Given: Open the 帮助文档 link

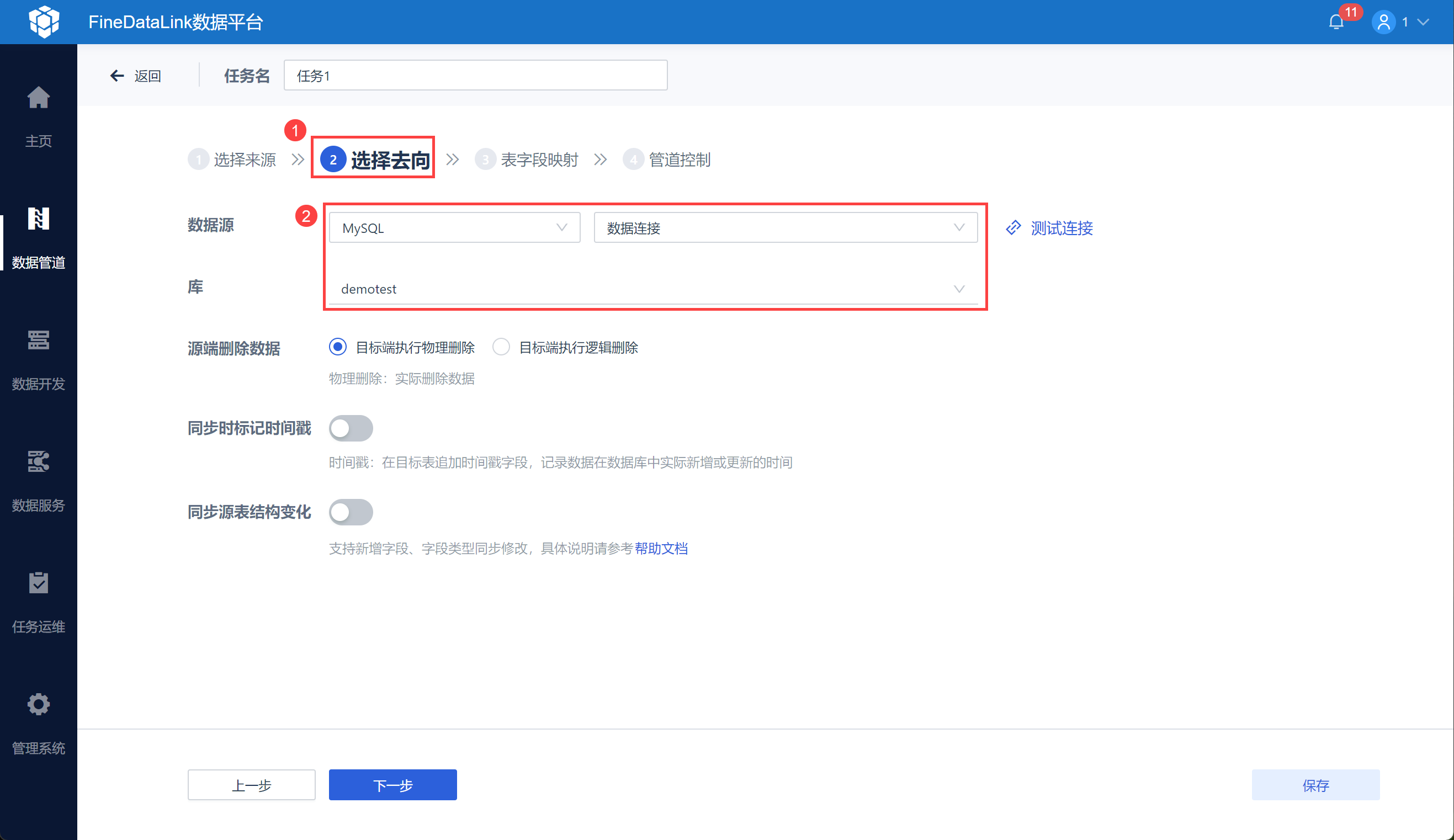Looking at the screenshot, I should [x=661, y=548].
